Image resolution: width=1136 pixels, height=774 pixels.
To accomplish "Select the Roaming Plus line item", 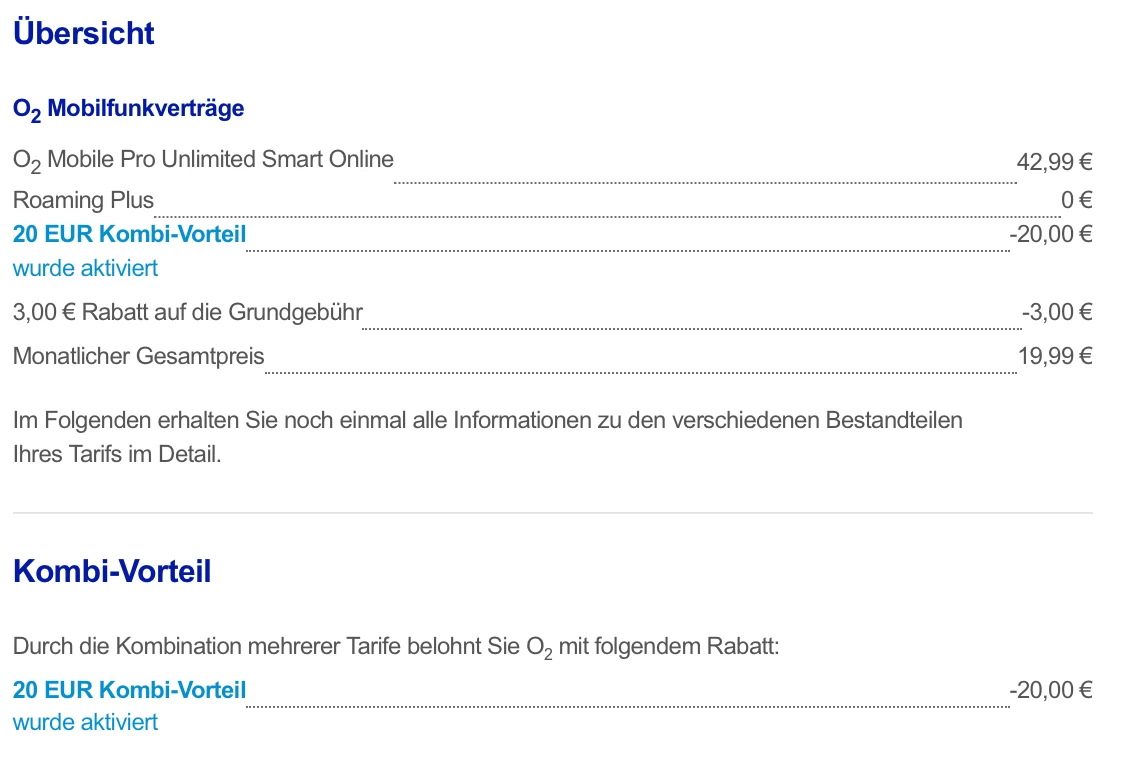I will point(83,200).
